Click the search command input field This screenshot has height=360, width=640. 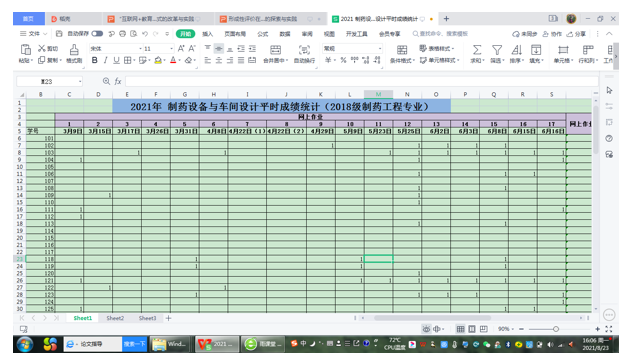pyautogui.click(x=440, y=34)
